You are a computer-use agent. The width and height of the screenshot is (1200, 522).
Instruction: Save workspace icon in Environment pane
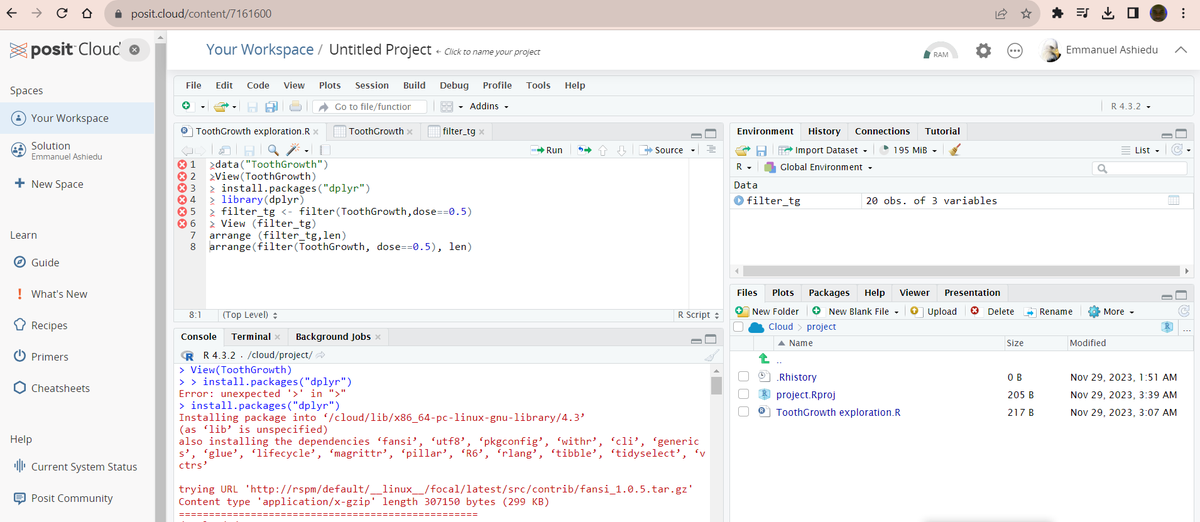pos(761,150)
